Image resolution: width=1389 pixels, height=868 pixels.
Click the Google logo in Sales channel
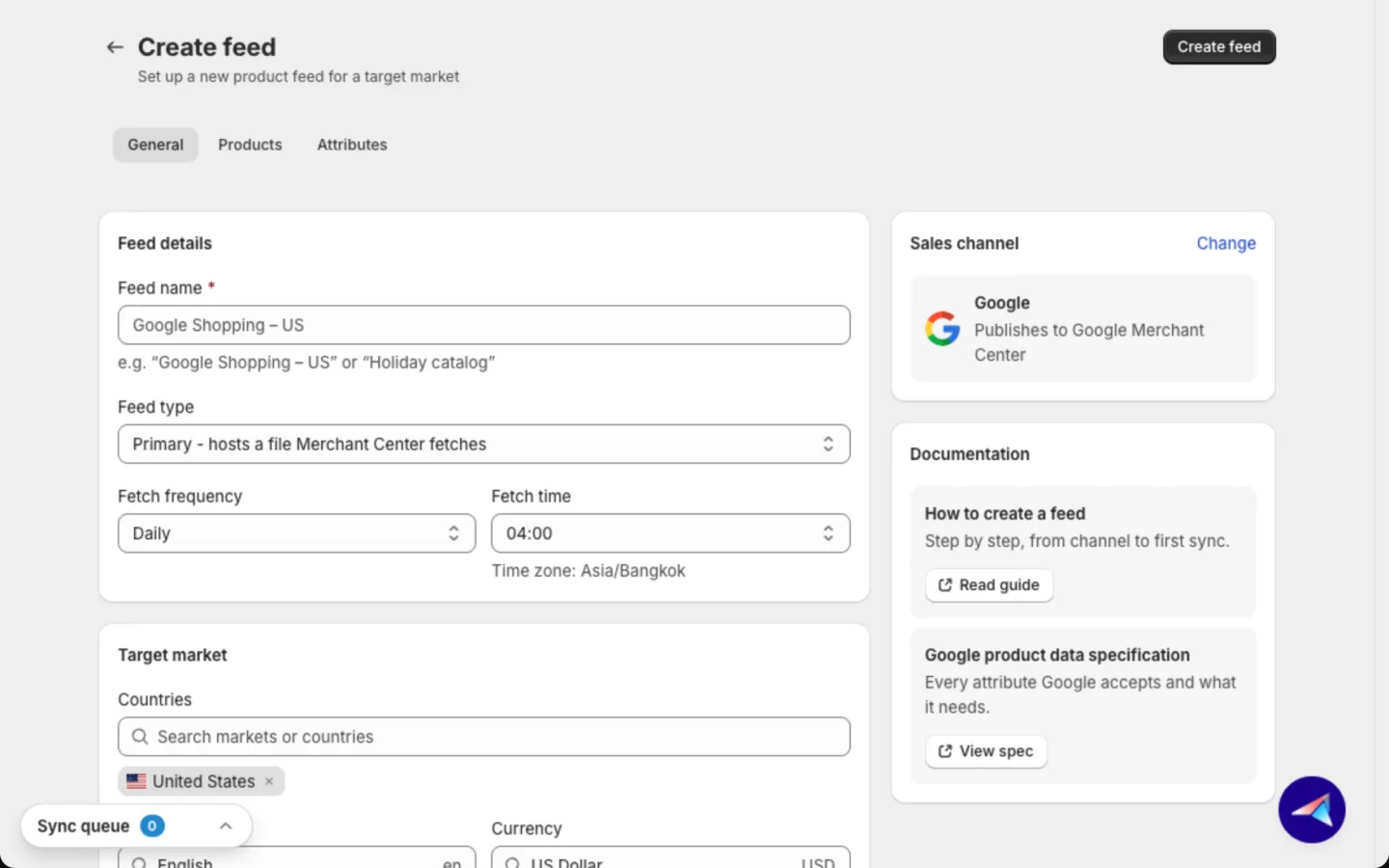(x=942, y=329)
